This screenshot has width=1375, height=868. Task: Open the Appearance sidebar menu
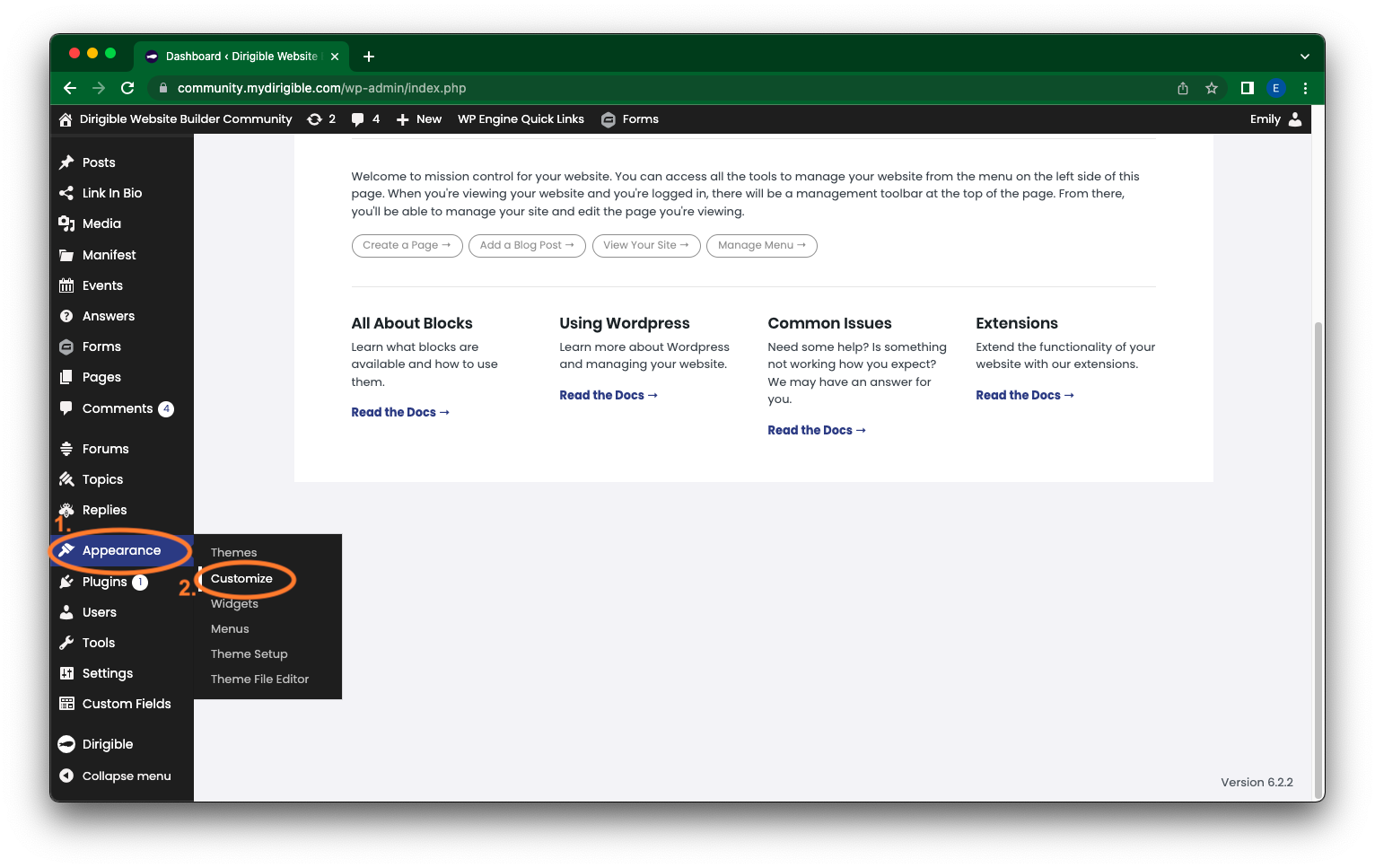pos(121,550)
